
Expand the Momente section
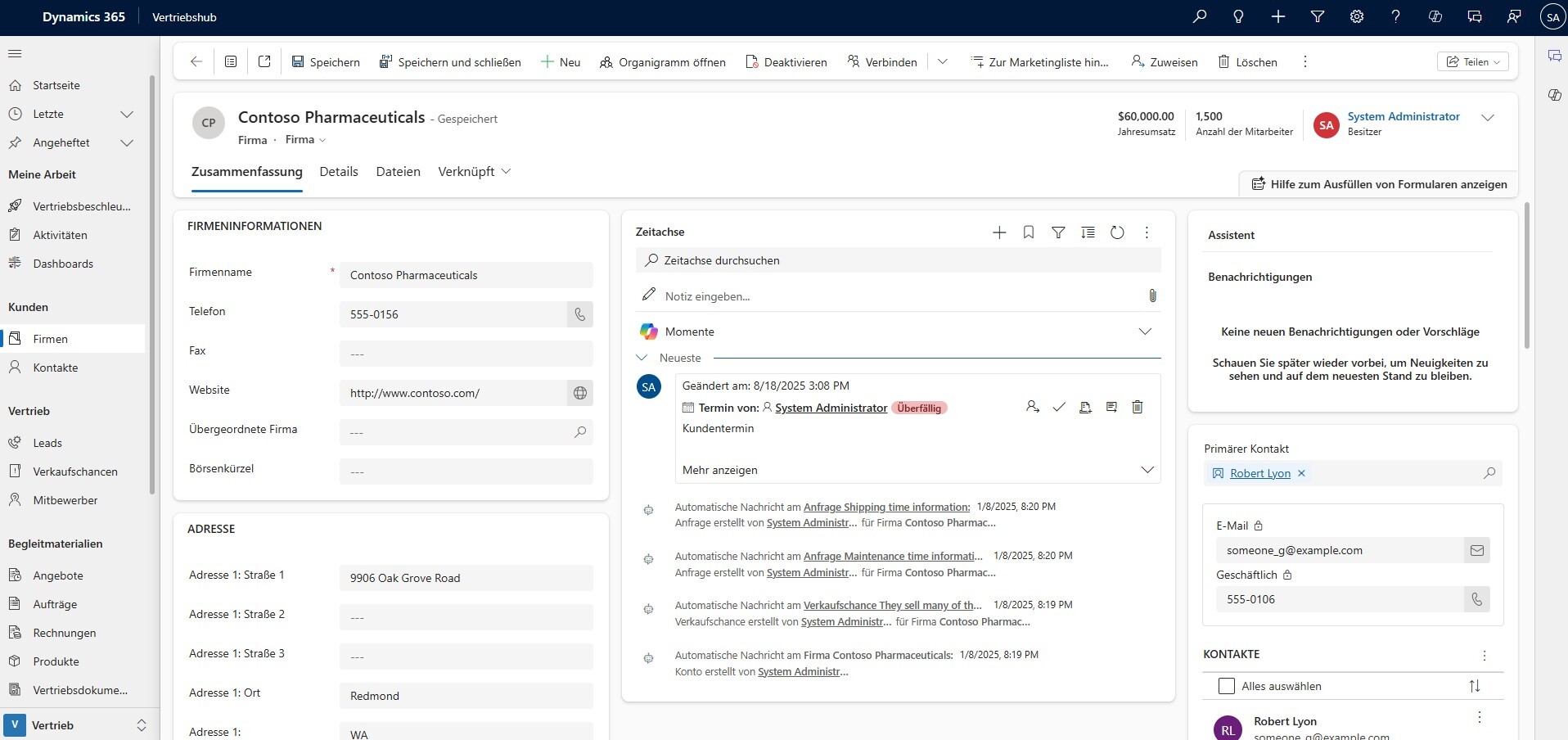point(1144,332)
